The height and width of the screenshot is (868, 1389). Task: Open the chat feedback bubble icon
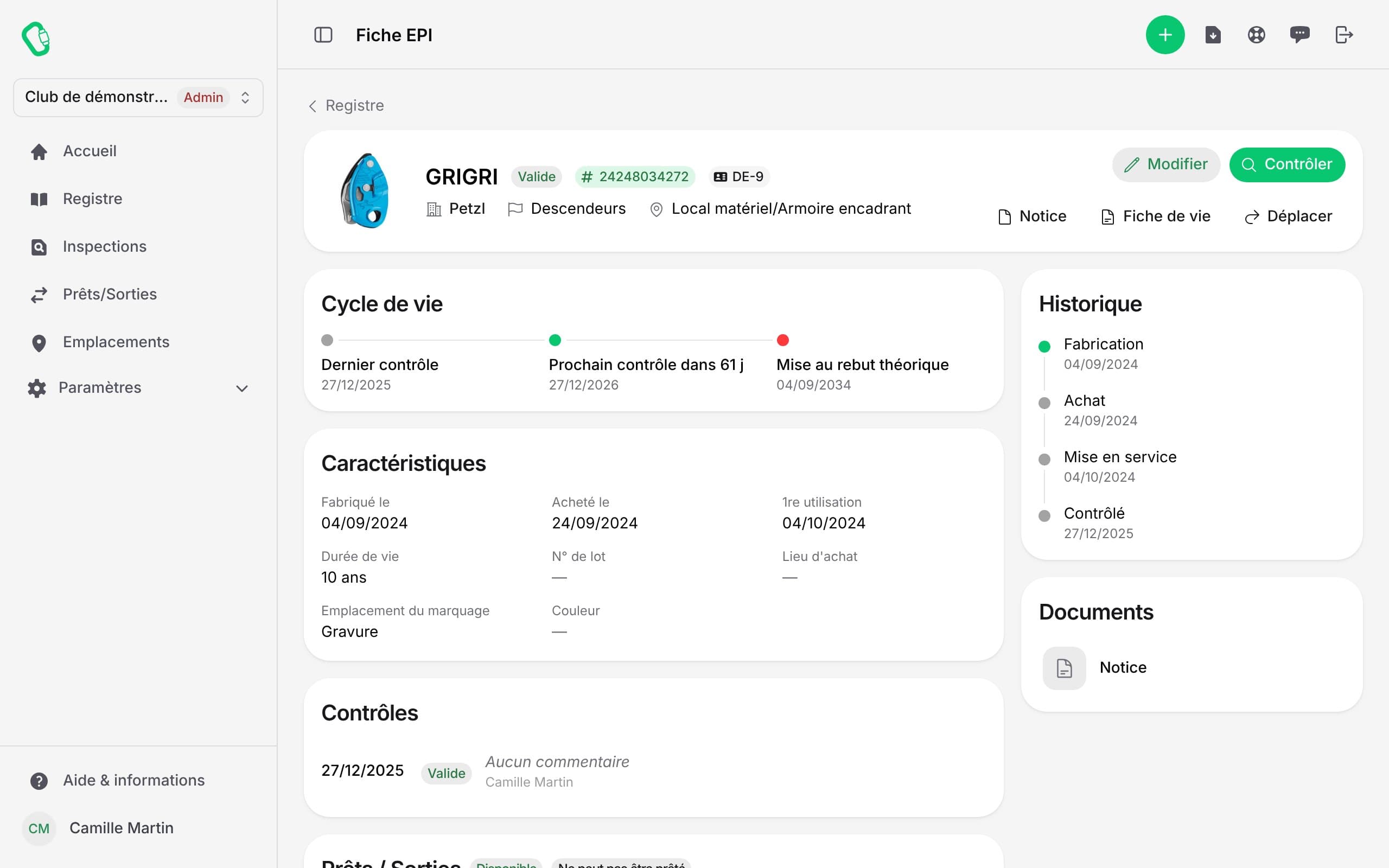point(1299,35)
